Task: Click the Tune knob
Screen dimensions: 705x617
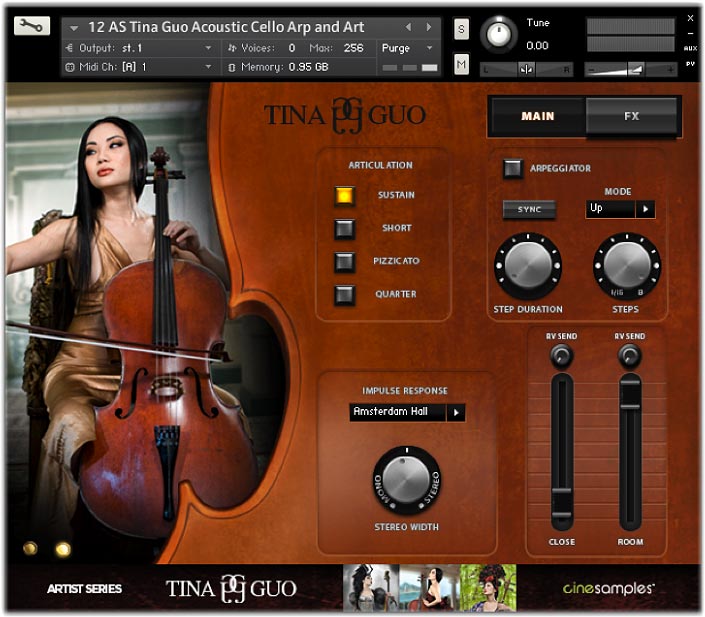Action: [499, 34]
